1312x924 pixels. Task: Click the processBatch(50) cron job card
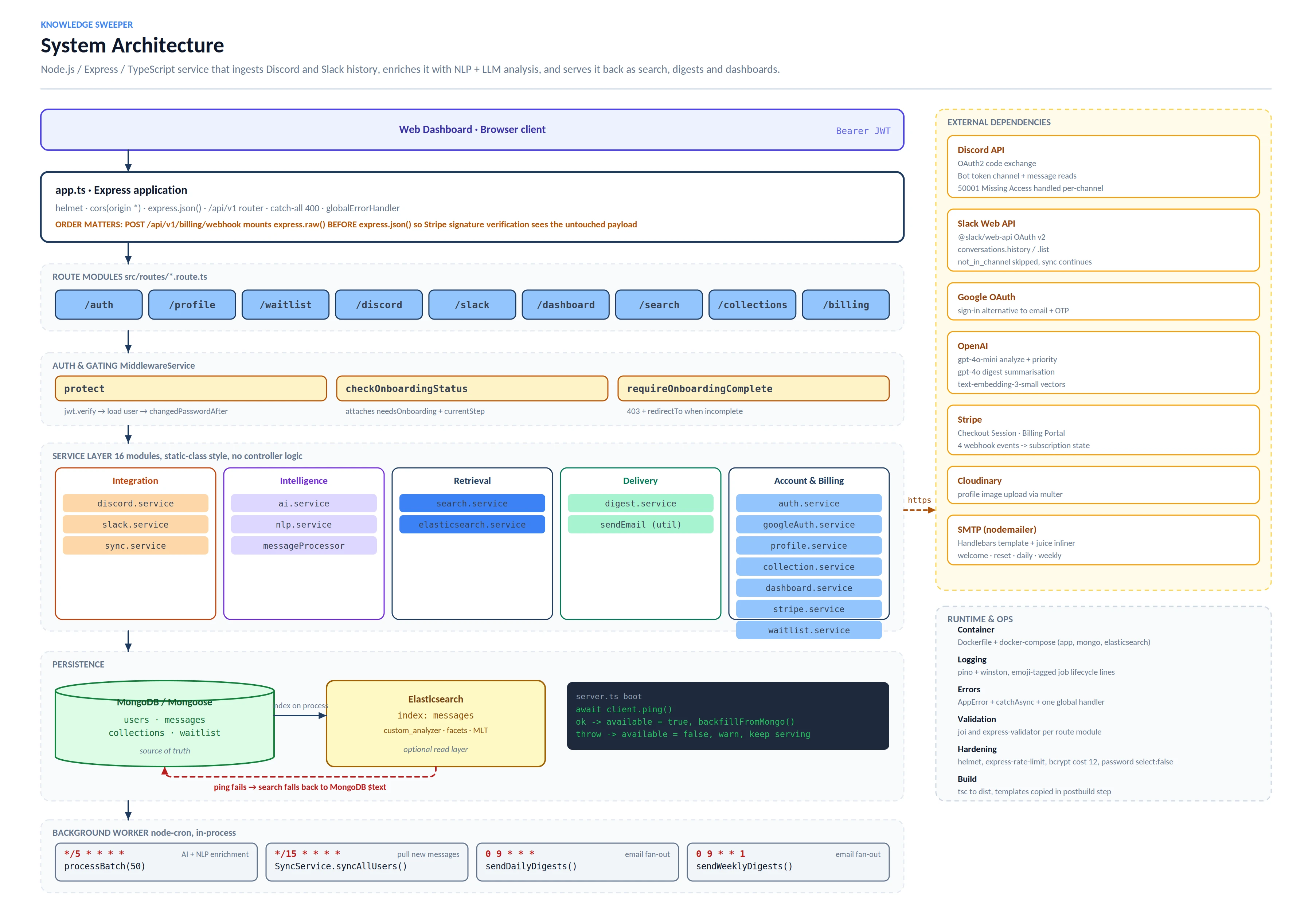156,862
